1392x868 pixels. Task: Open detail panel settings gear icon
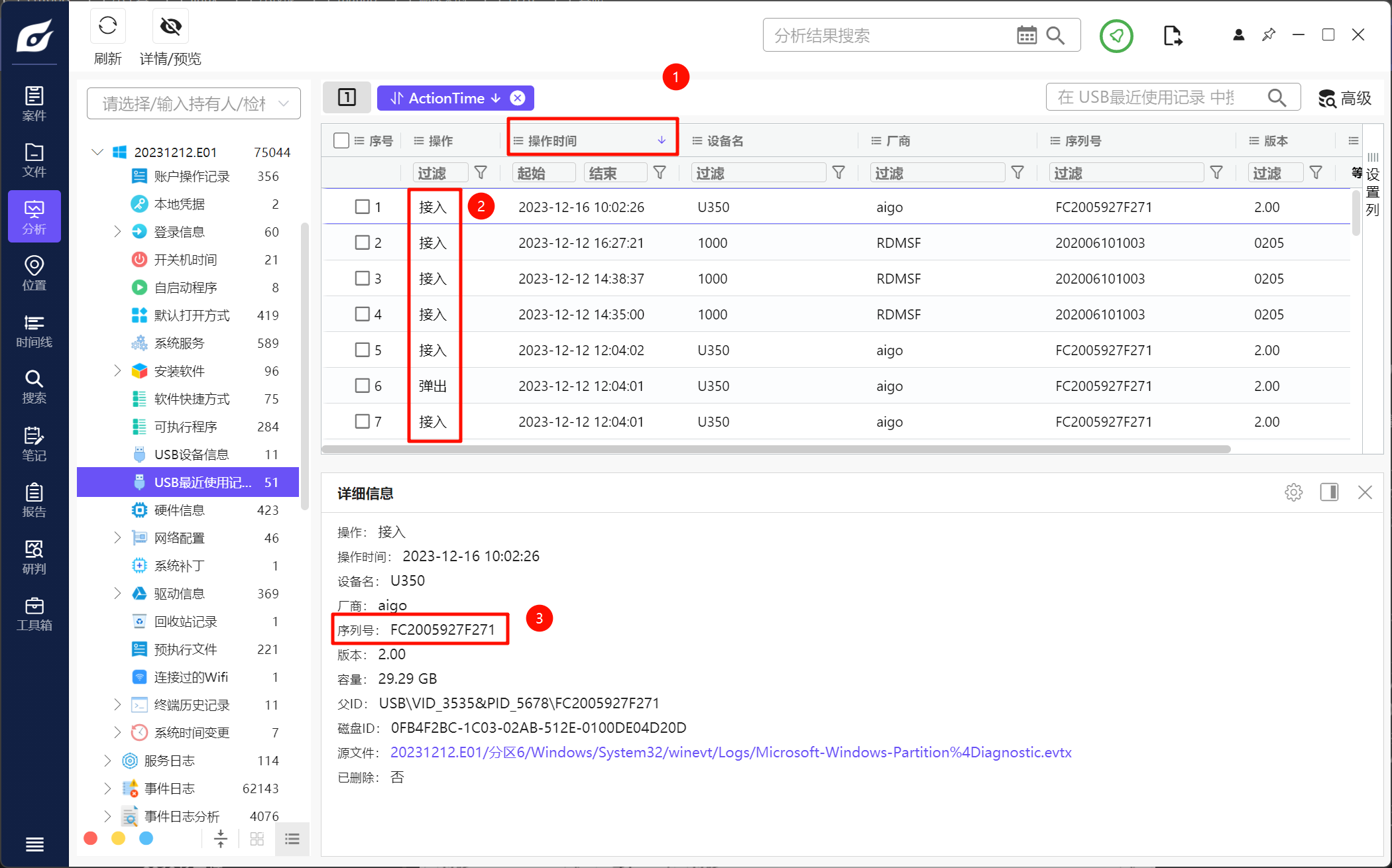(1293, 492)
